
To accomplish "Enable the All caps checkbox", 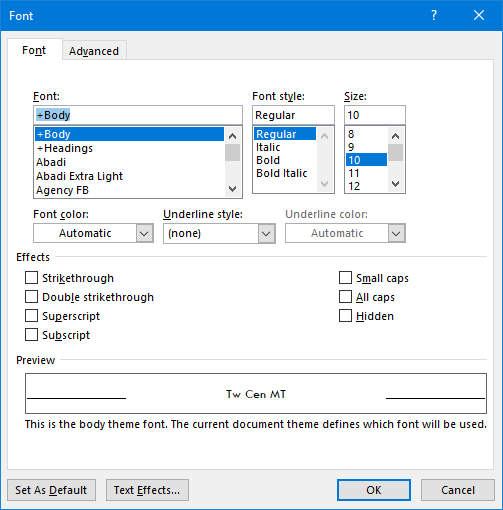I will point(345,297).
